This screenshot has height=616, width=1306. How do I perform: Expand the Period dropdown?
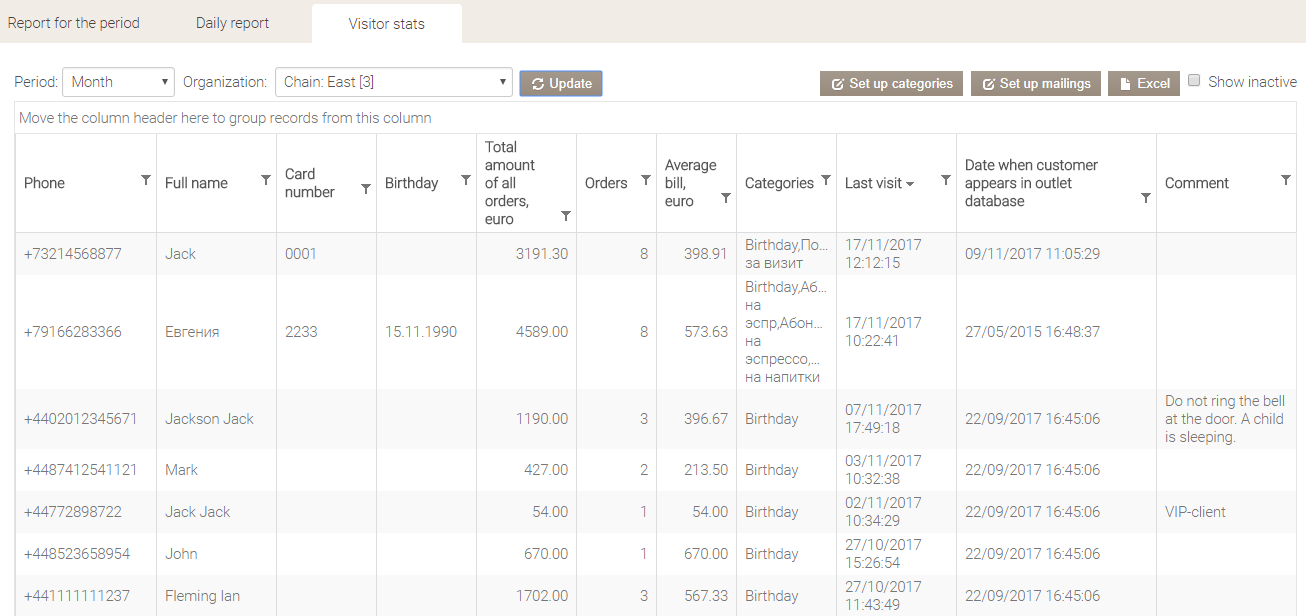click(118, 82)
